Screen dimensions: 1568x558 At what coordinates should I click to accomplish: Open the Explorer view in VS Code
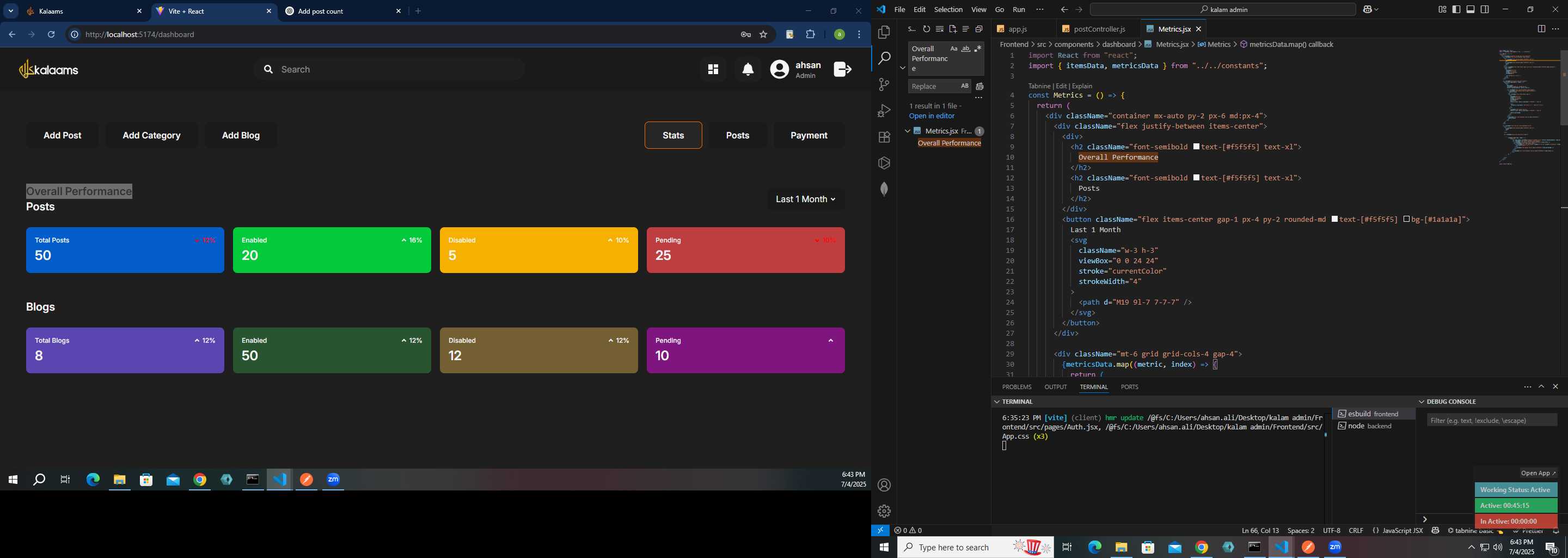(x=884, y=32)
